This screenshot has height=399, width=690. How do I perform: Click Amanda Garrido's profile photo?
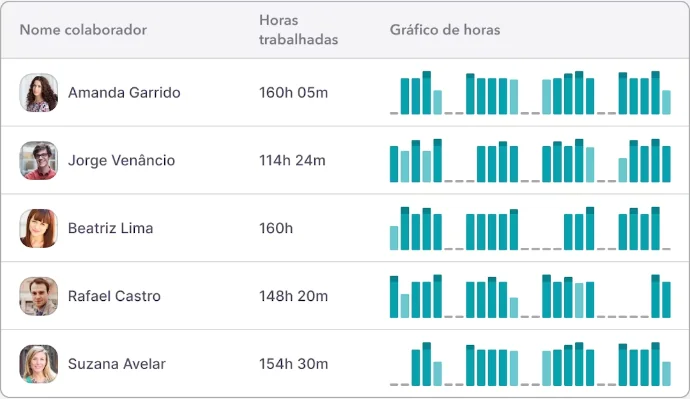click(x=39, y=92)
